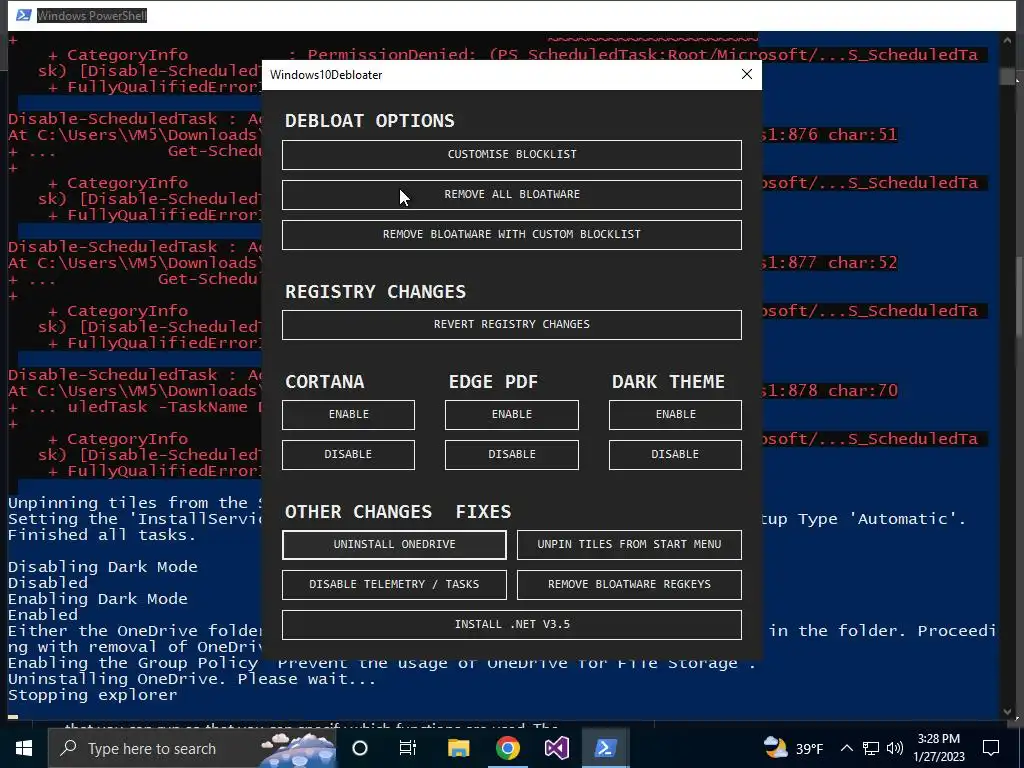The height and width of the screenshot is (768, 1024).
Task: Click 'Enabling Dark Mode' line in PowerShell
Action: (x=98, y=599)
